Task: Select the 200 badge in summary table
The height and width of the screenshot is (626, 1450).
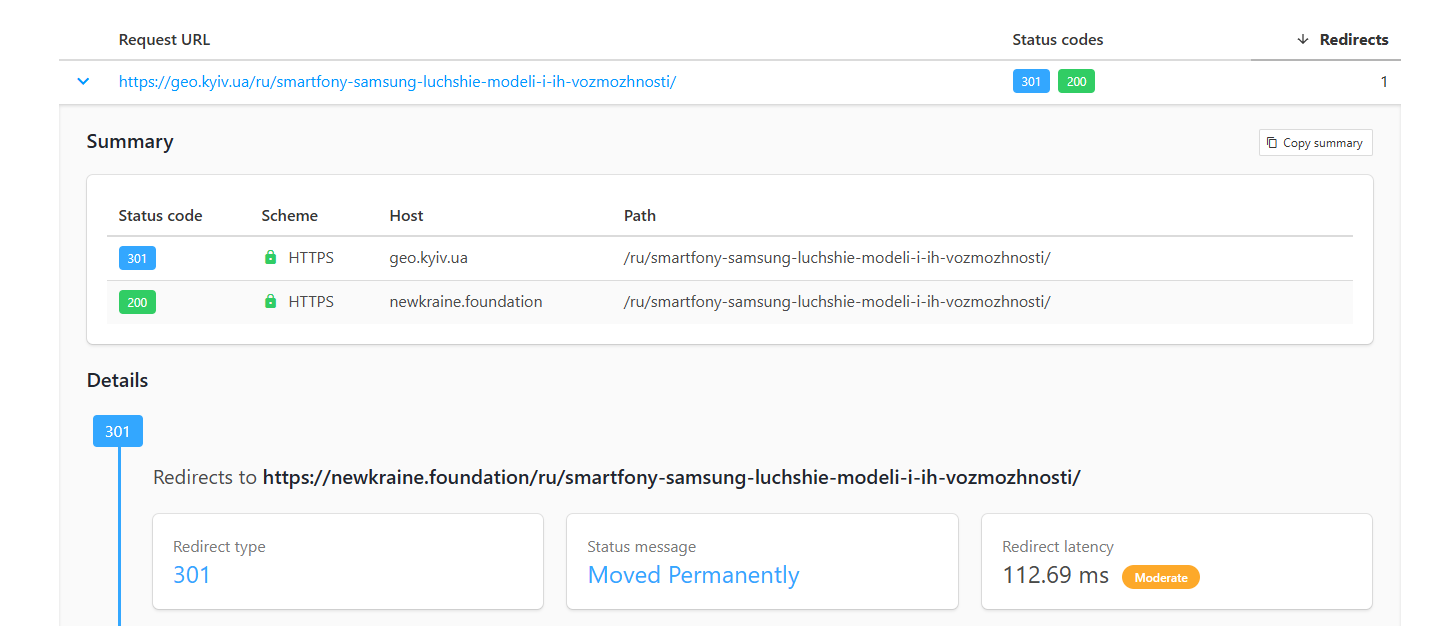Action: click(x=137, y=302)
